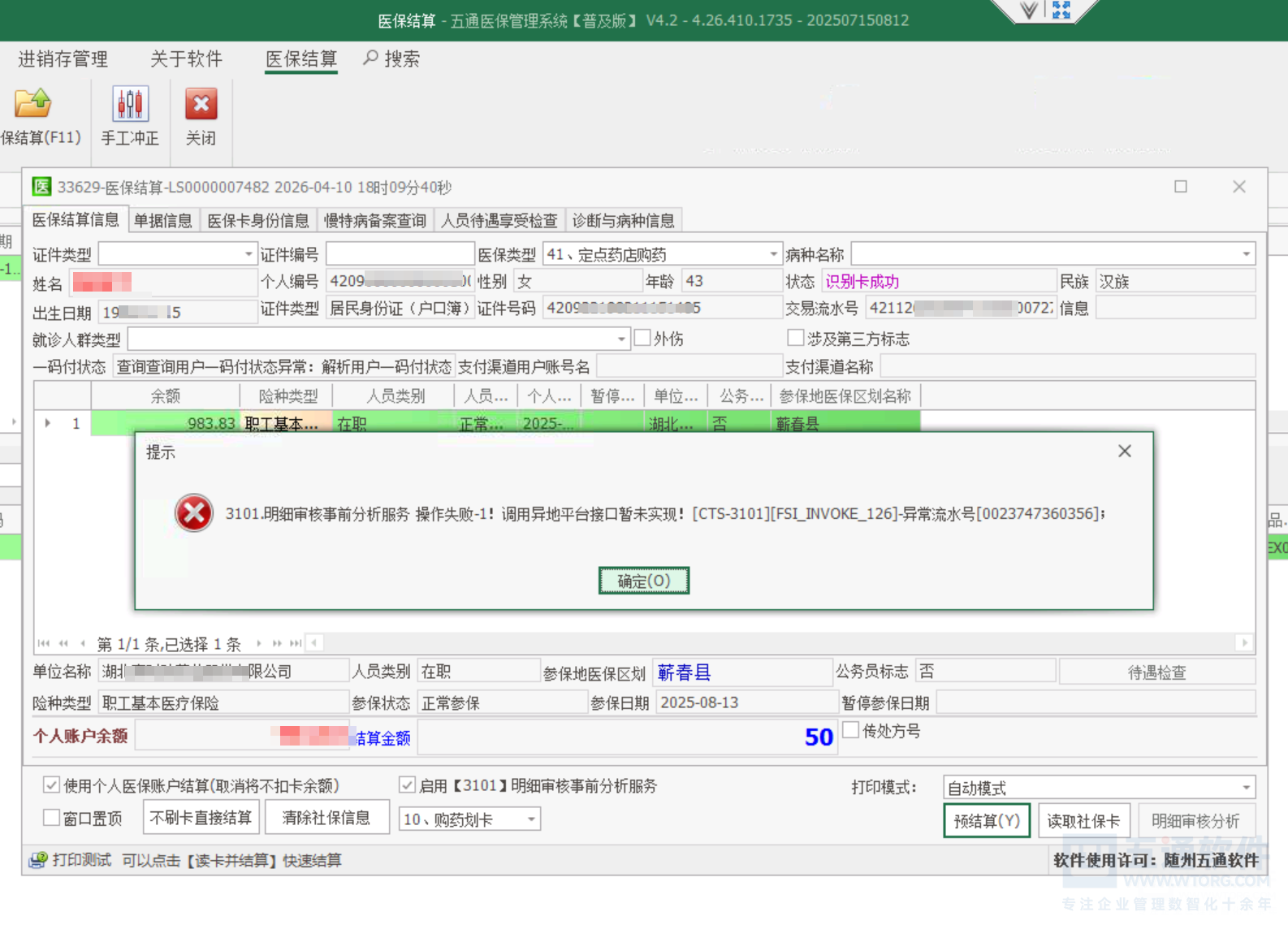Screen dimensions: 1288x925
Task: Switch to the 人员待遇享受检查 tab
Action: [499, 220]
